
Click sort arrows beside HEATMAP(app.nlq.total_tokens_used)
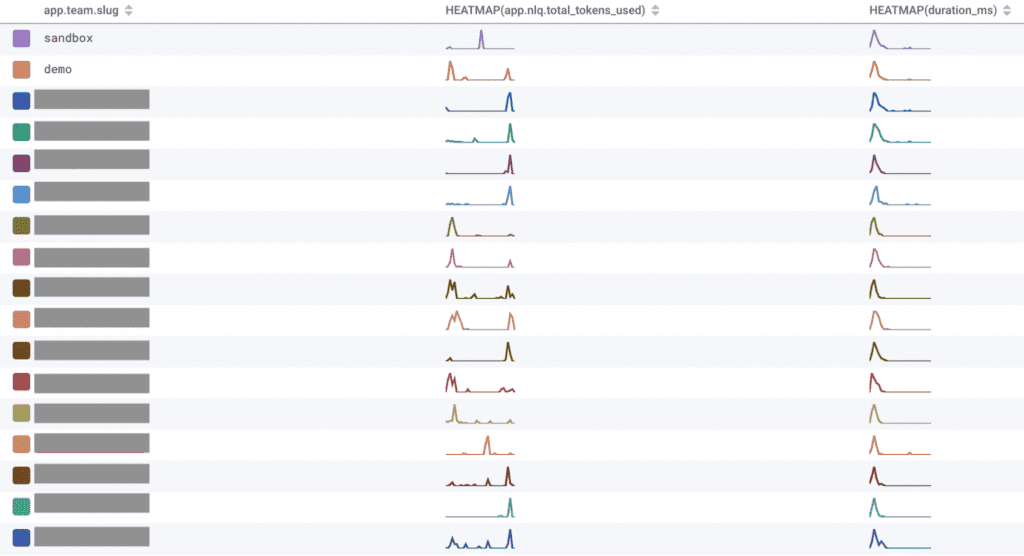(x=655, y=10)
